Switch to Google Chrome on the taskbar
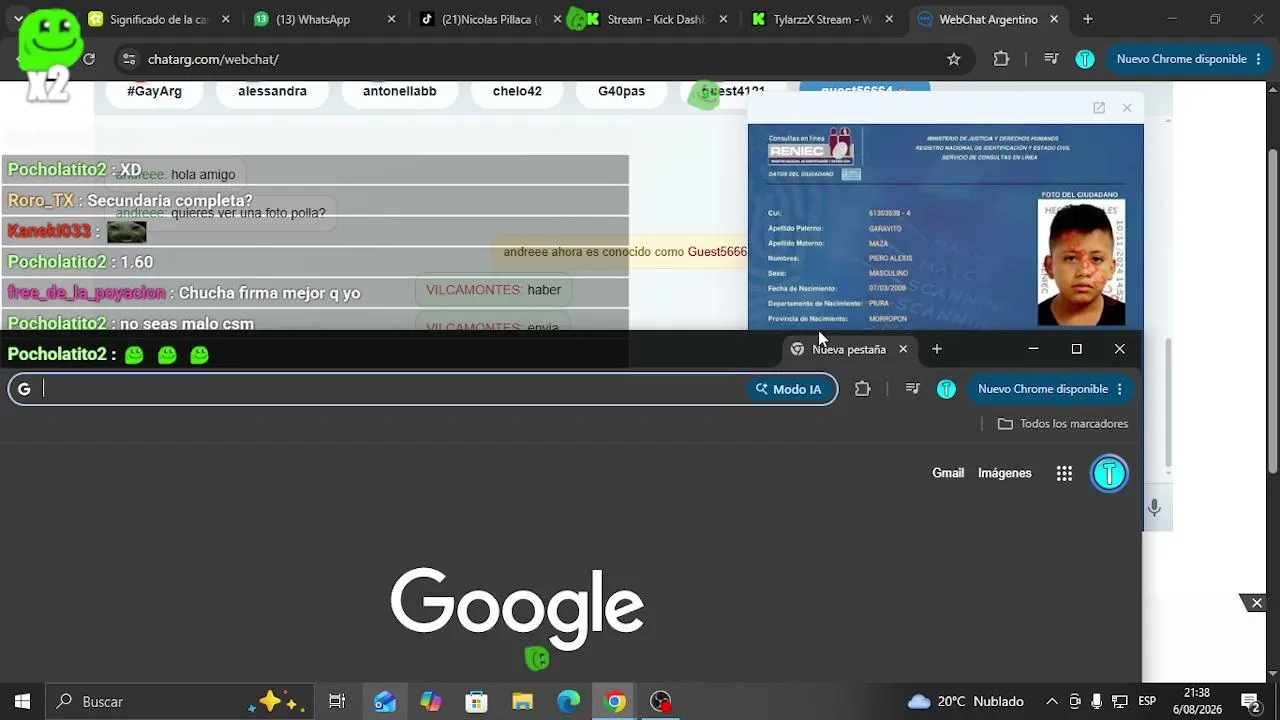This screenshot has height=720, width=1280. 615,701
